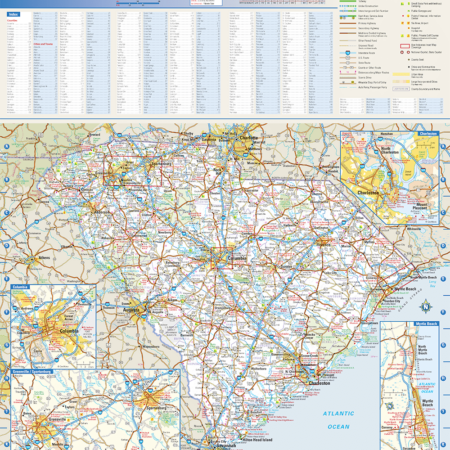Select the Charlotte city label
The width and height of the screenshot is (450, 450).
249,138
